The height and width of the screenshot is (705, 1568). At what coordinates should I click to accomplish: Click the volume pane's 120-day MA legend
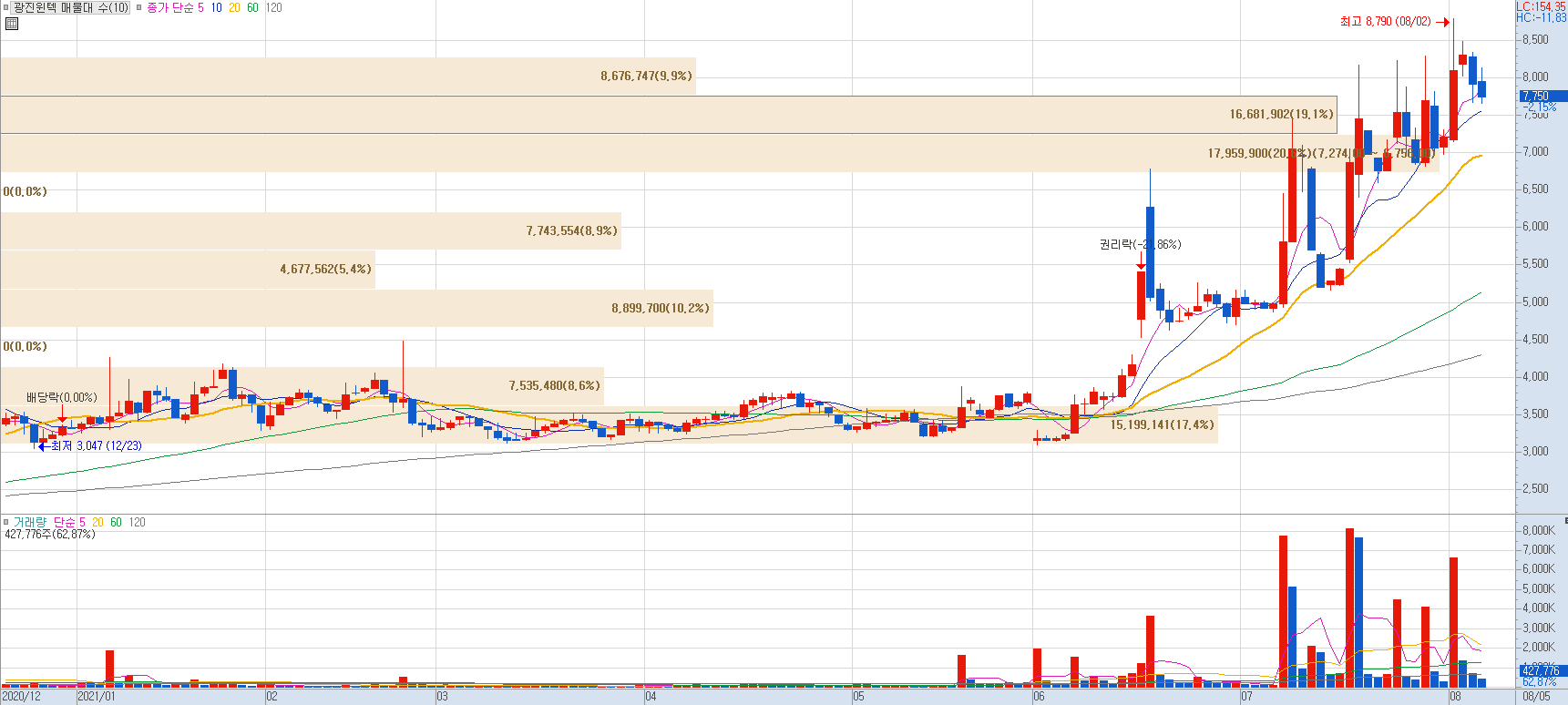click(x=137, y=522)
